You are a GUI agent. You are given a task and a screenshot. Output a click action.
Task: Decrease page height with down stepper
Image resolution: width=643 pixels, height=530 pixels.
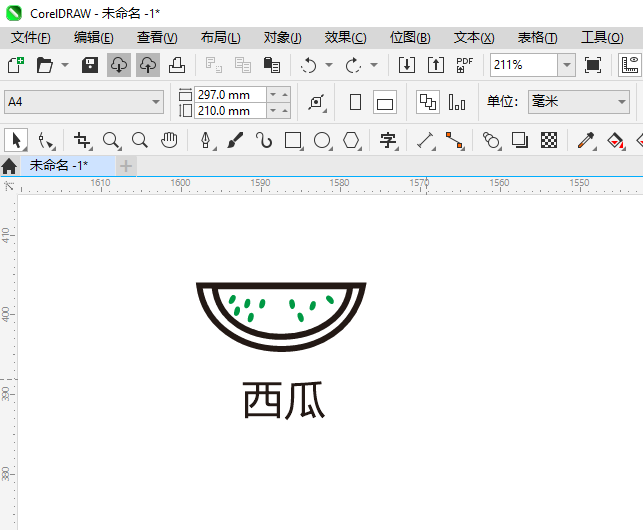273,111
